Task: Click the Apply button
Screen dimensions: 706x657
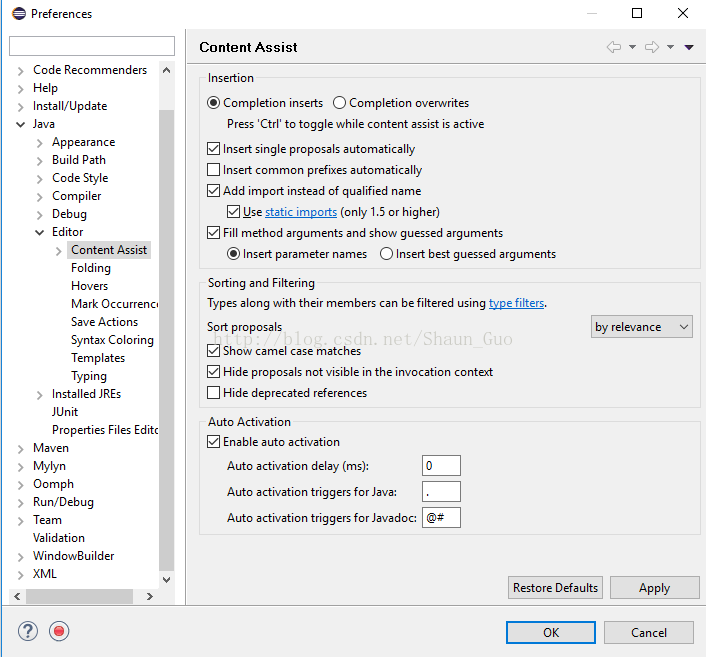Action: coord(655,588)
